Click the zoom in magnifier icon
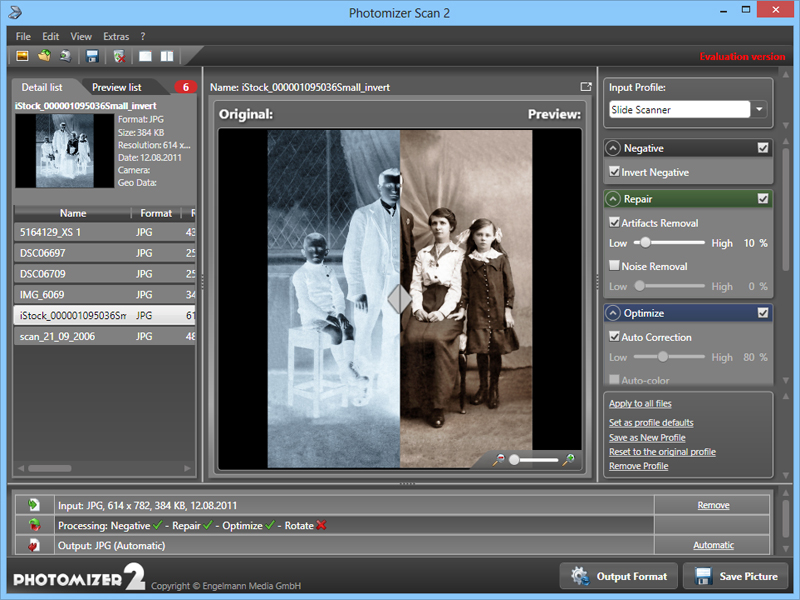Viewport: 800px width, 600px height. pos(569,459)
